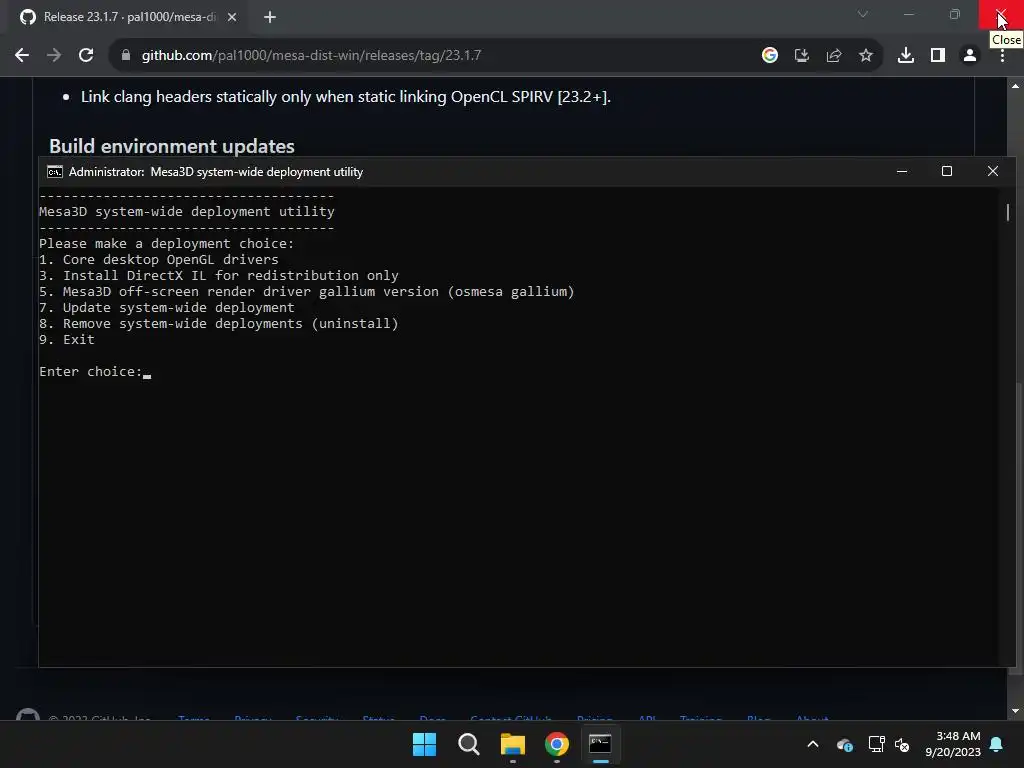Toggle Chrome side panel

point(938,56)
